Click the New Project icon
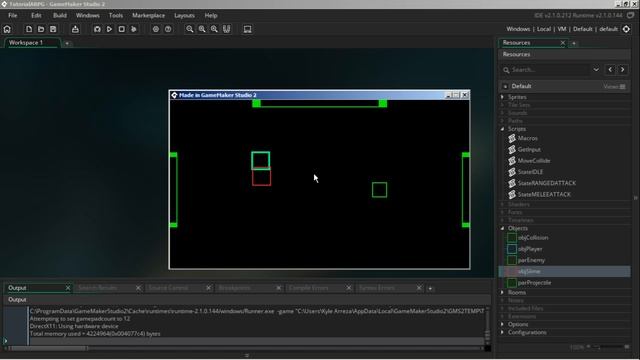The image size is (640, 360). (29, 29)
